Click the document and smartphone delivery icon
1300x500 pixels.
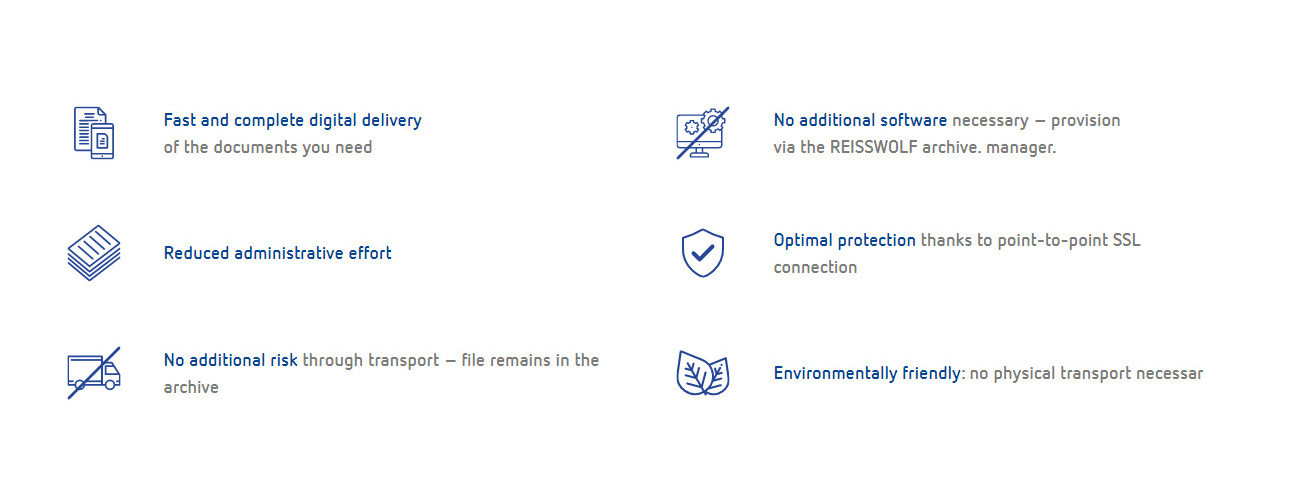pyautogui.click(x=94, y=133)
